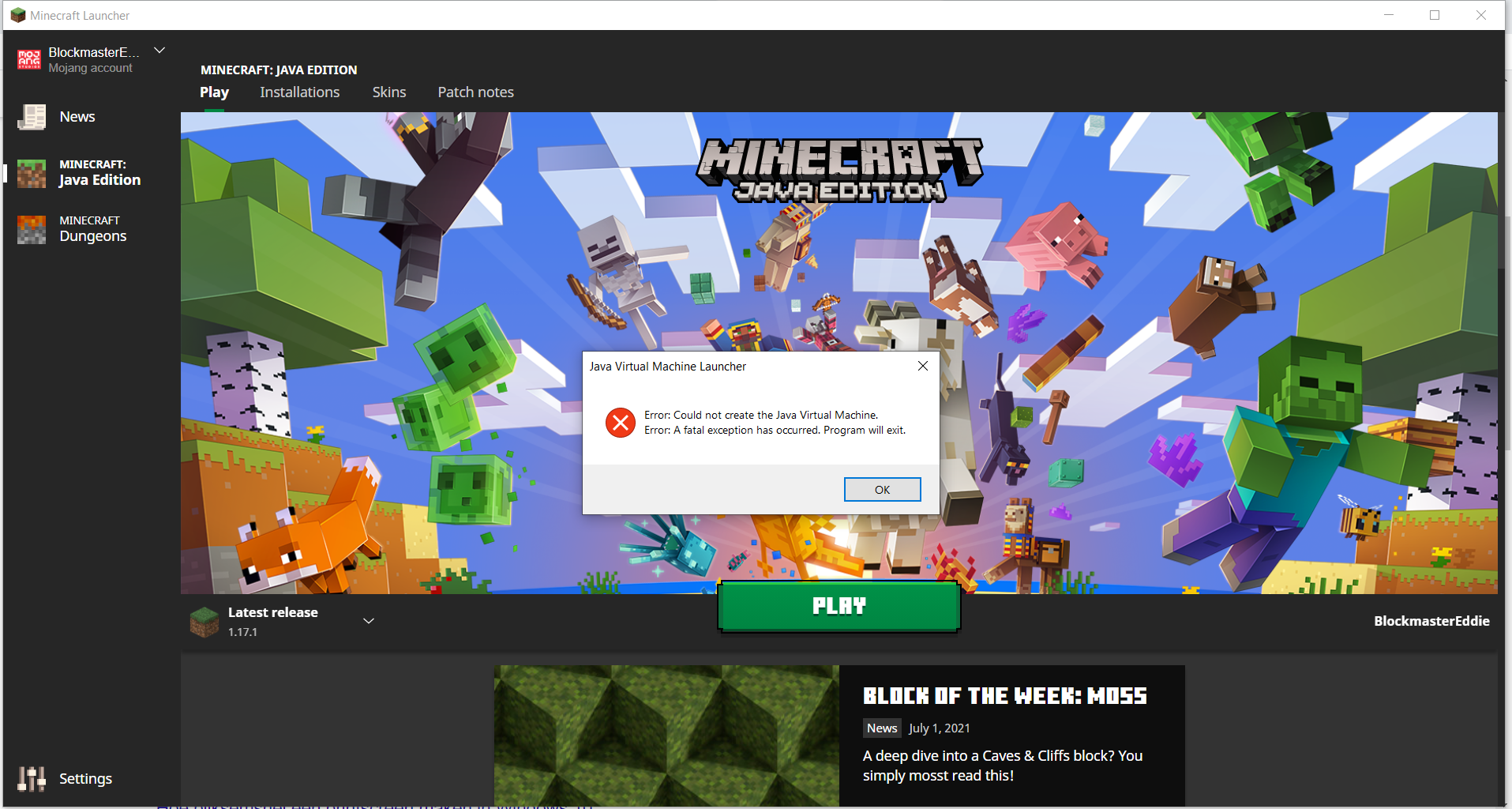The height and width of the screenshot is (809, 1512).
Task: Click the MINECRAFT: JAVA EDITION heading
Action: [x=279, y=70]
